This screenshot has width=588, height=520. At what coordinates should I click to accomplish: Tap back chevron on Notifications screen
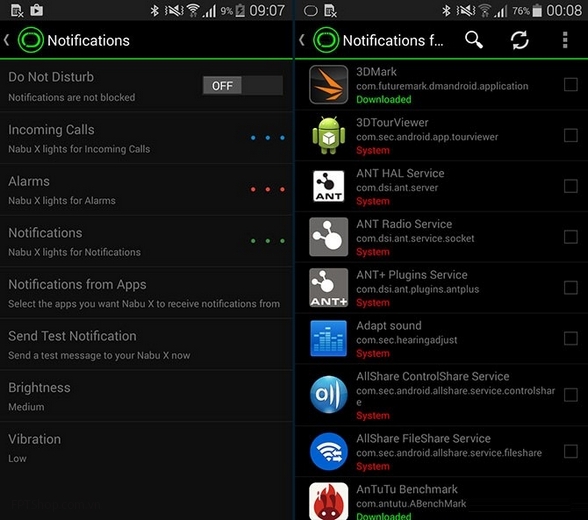point(6,40)
